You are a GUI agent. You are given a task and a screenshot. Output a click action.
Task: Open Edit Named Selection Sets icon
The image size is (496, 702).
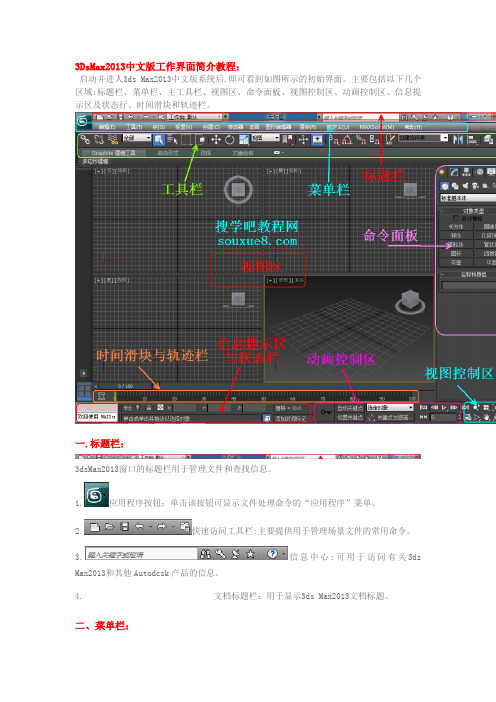pyautogui.click(x=389, y=140)
